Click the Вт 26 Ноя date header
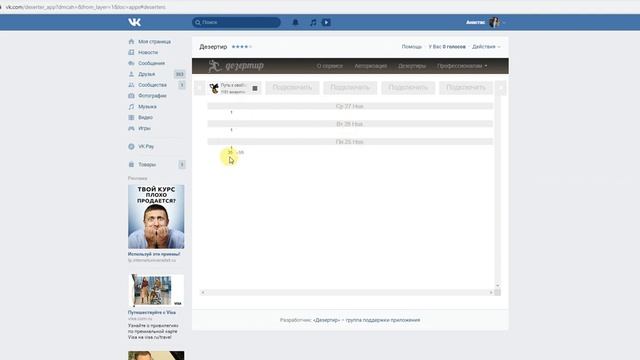The width and height of the screenshot is (640, 360). coord(350,124)
